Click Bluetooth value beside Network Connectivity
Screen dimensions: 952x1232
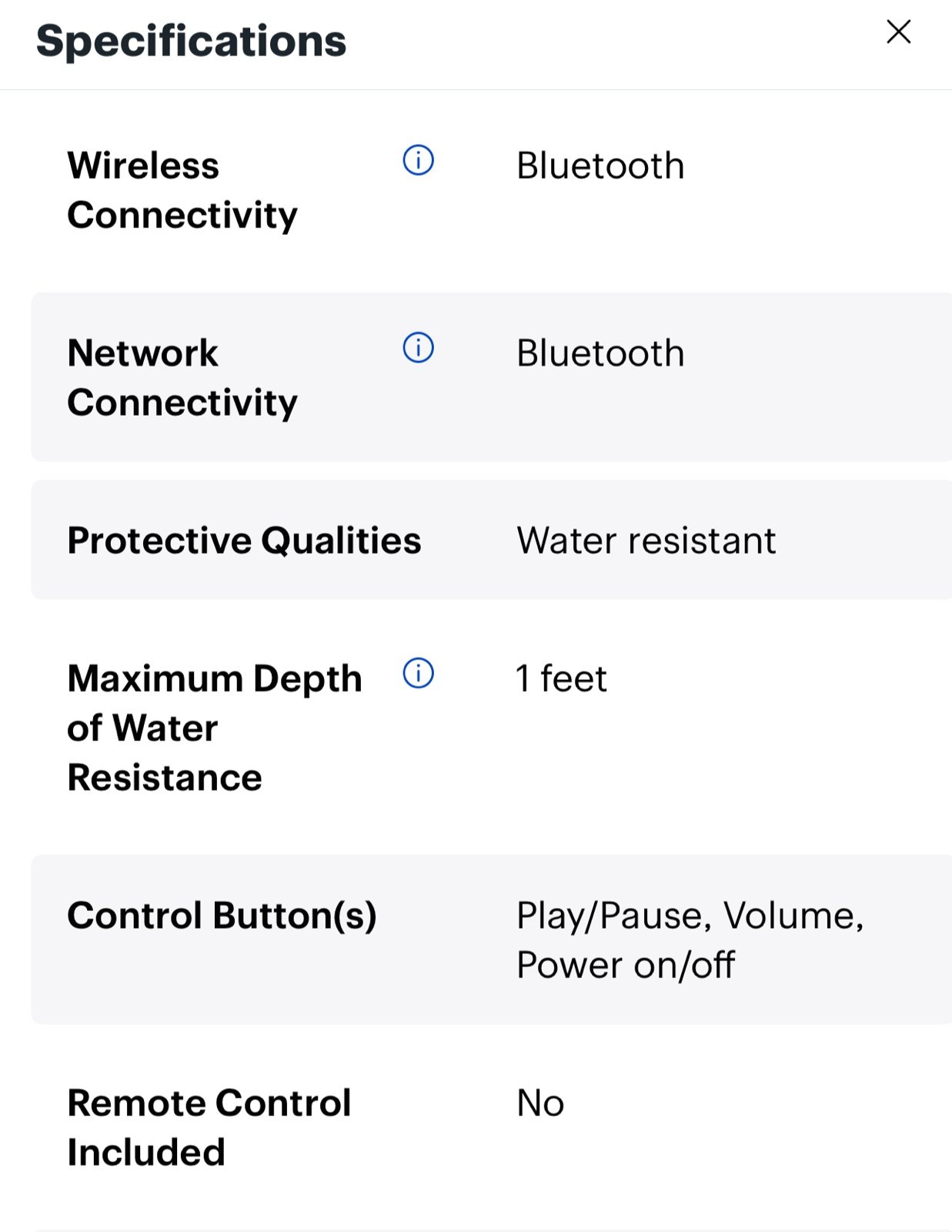click(600, 353)
